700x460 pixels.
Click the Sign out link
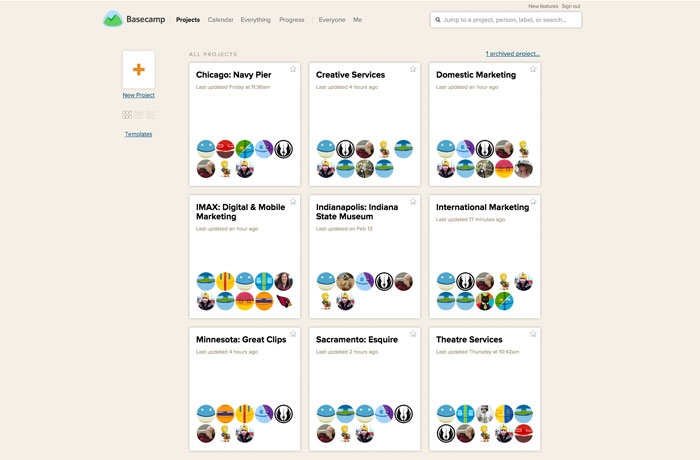(x=571, y=6)
